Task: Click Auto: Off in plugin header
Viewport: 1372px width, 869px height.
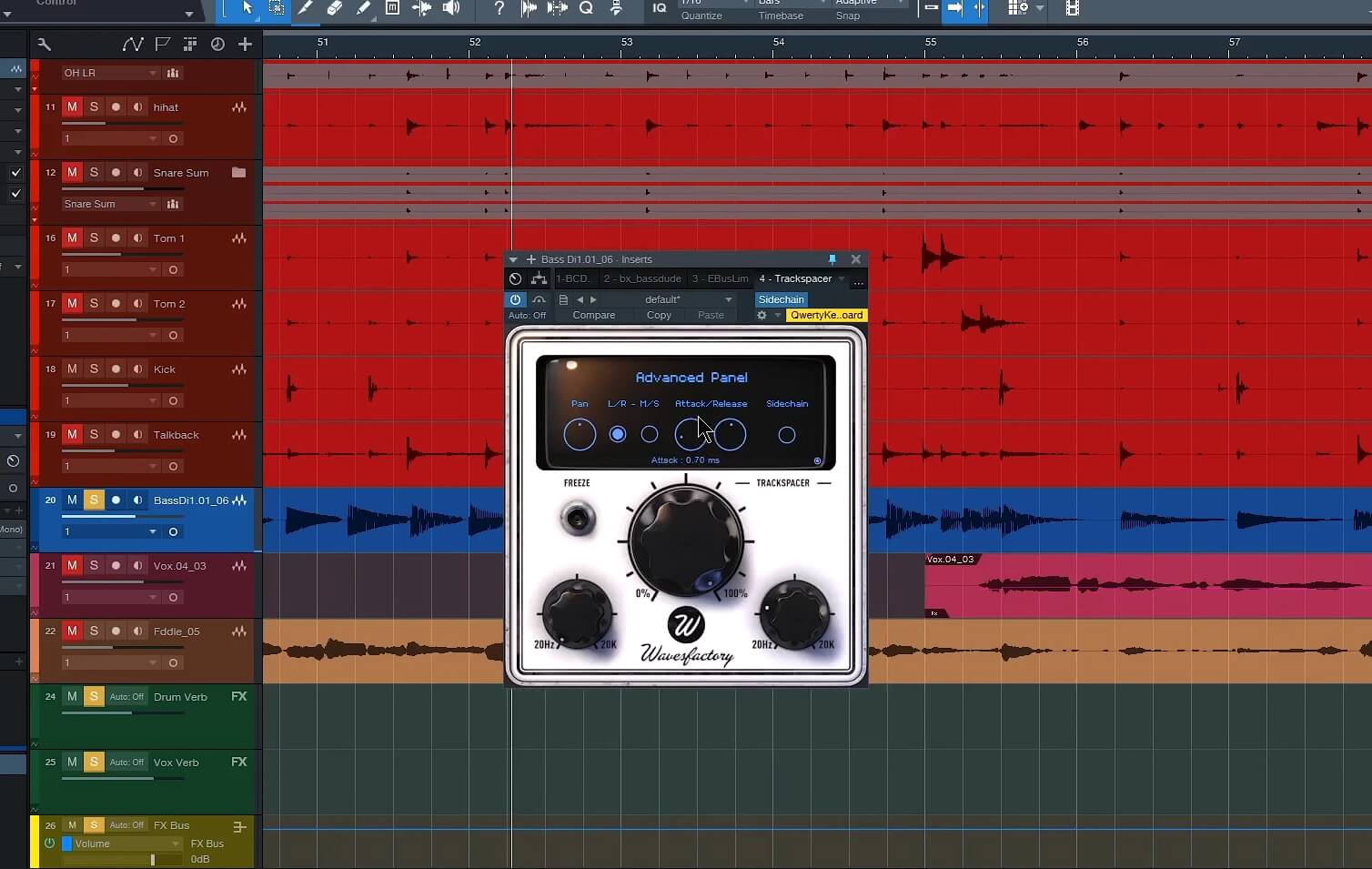Action: tap(527, 315)
